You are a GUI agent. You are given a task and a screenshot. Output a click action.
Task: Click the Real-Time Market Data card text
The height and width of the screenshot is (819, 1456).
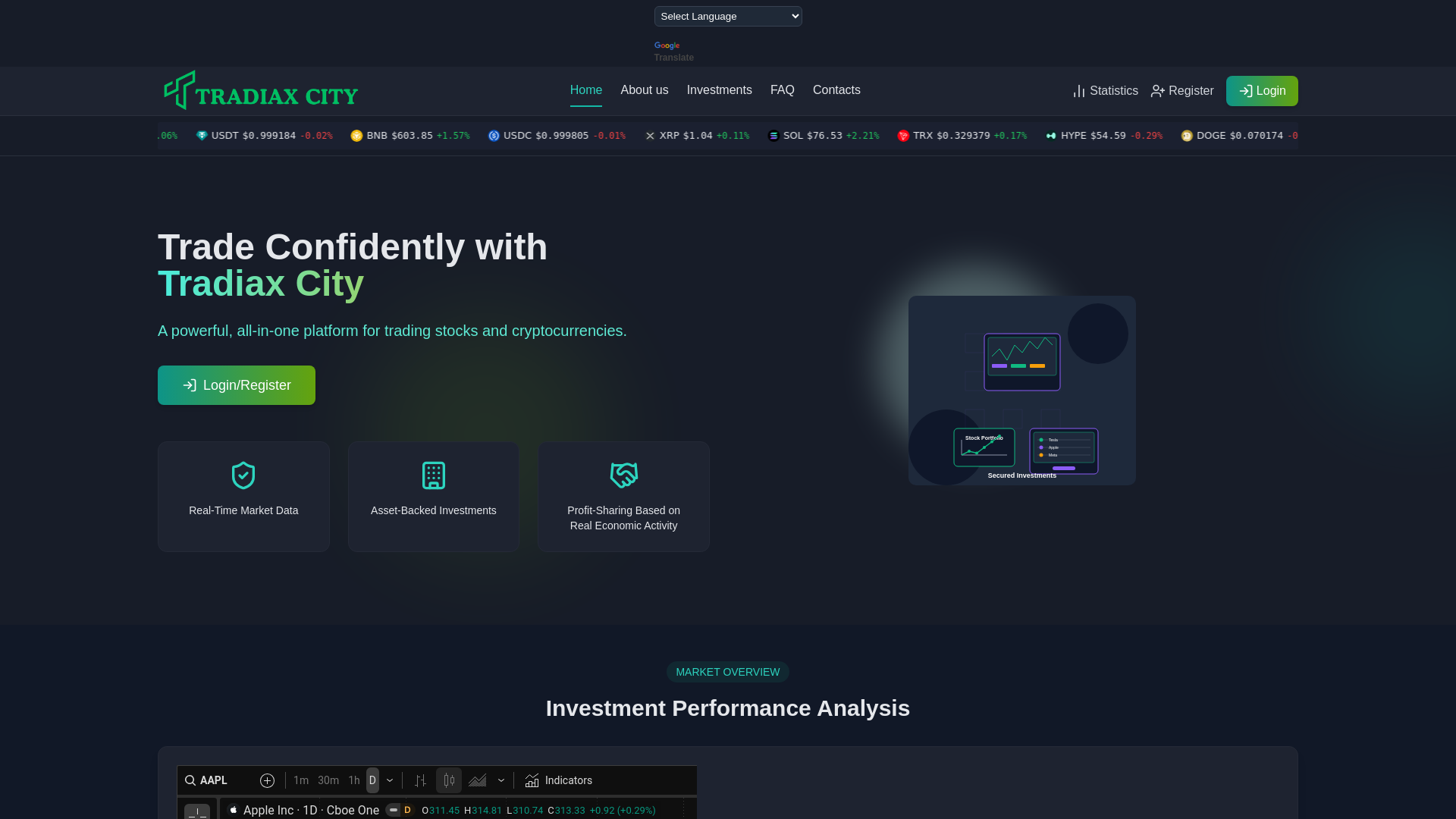(x=243, y=510)
